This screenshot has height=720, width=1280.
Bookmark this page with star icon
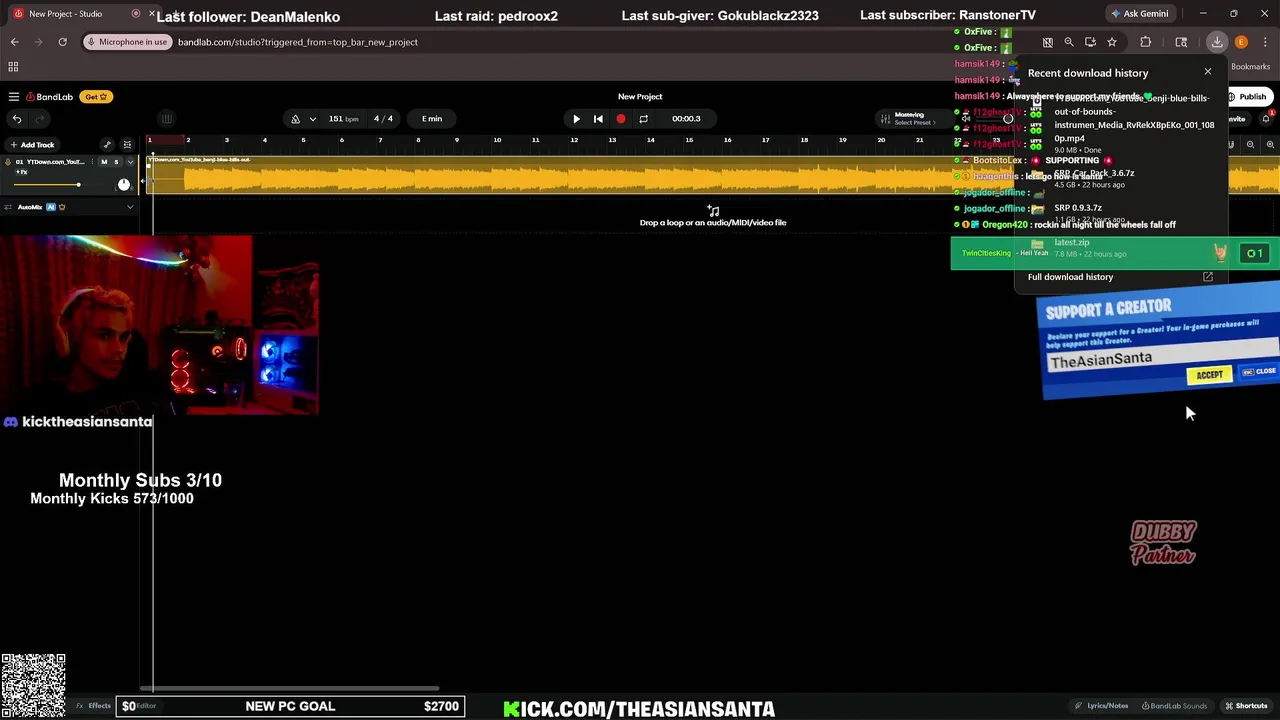coord(1112,42)
